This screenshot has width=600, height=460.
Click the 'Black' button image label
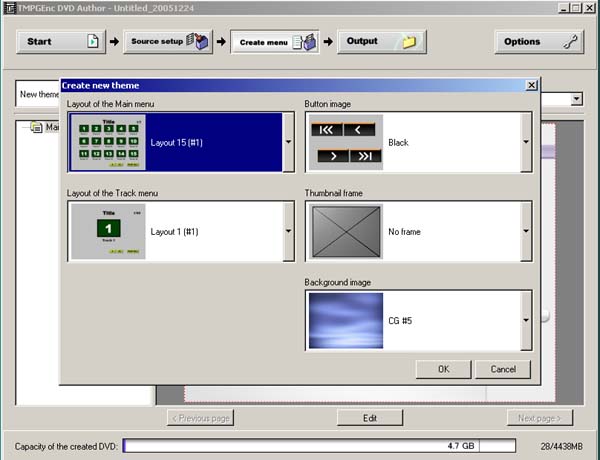point(398,143)
